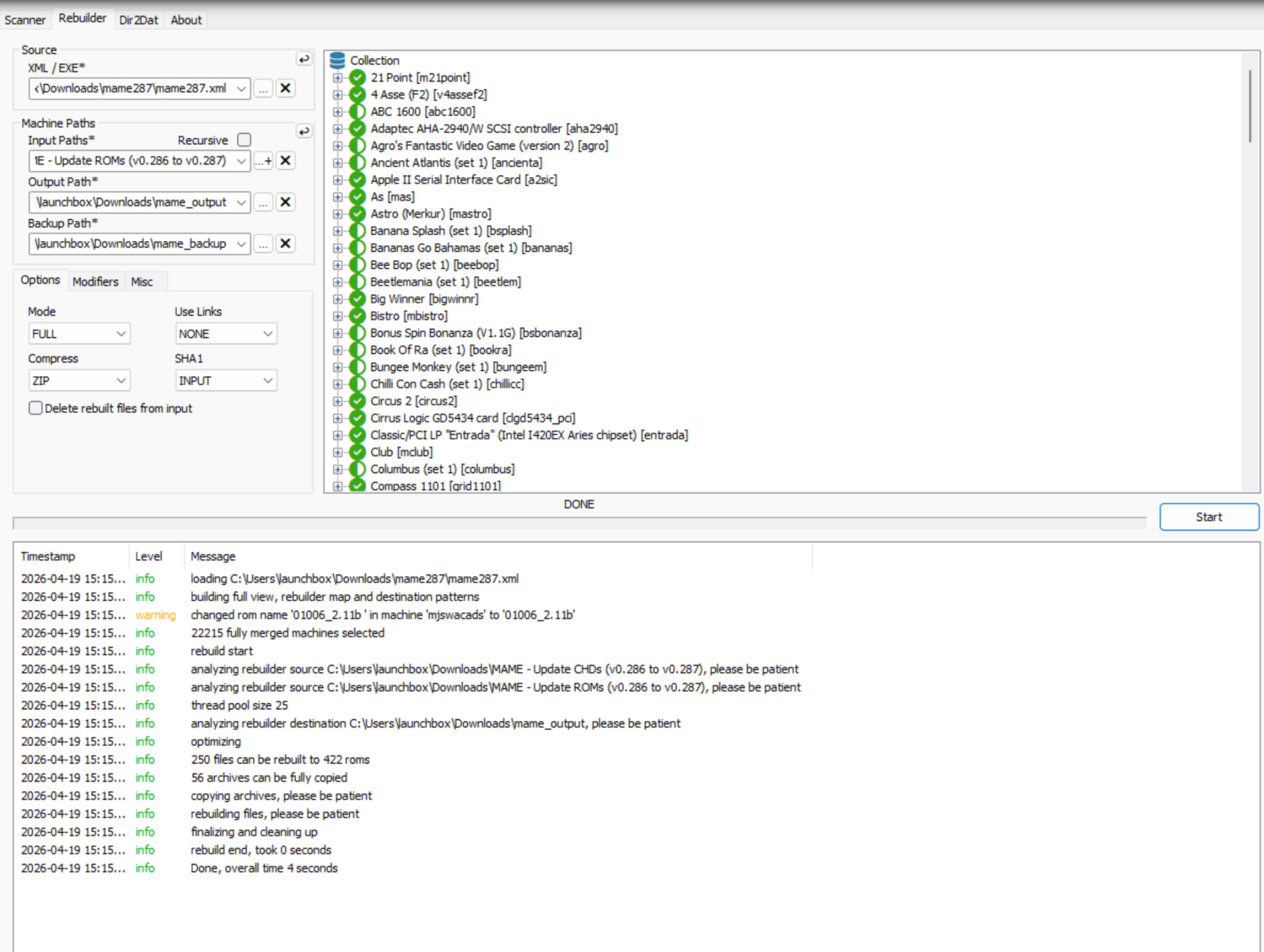Viewport: 1264px width, 952px height.
Task: Click the Source section reset arrow icon
Action: 304,59
